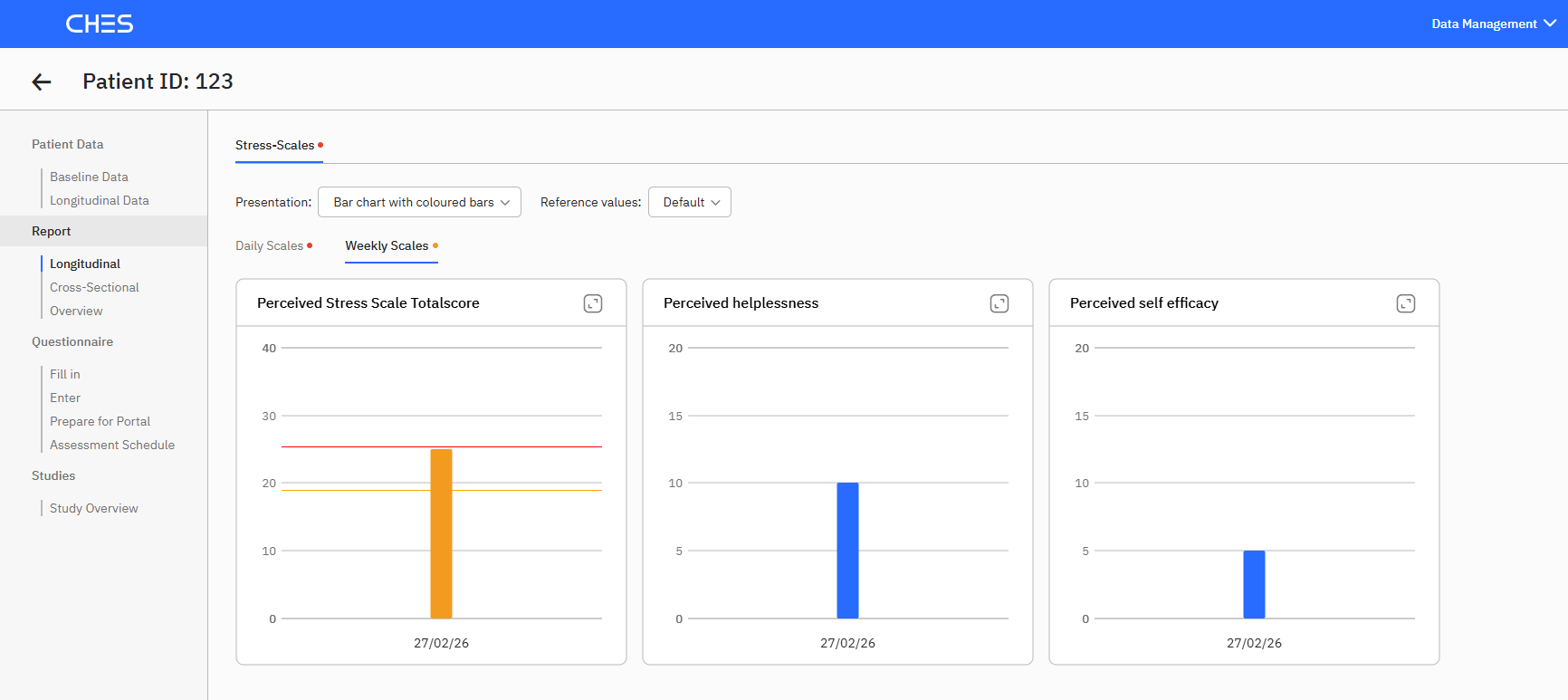Open Enter under Questionnaire

(65, 398)
